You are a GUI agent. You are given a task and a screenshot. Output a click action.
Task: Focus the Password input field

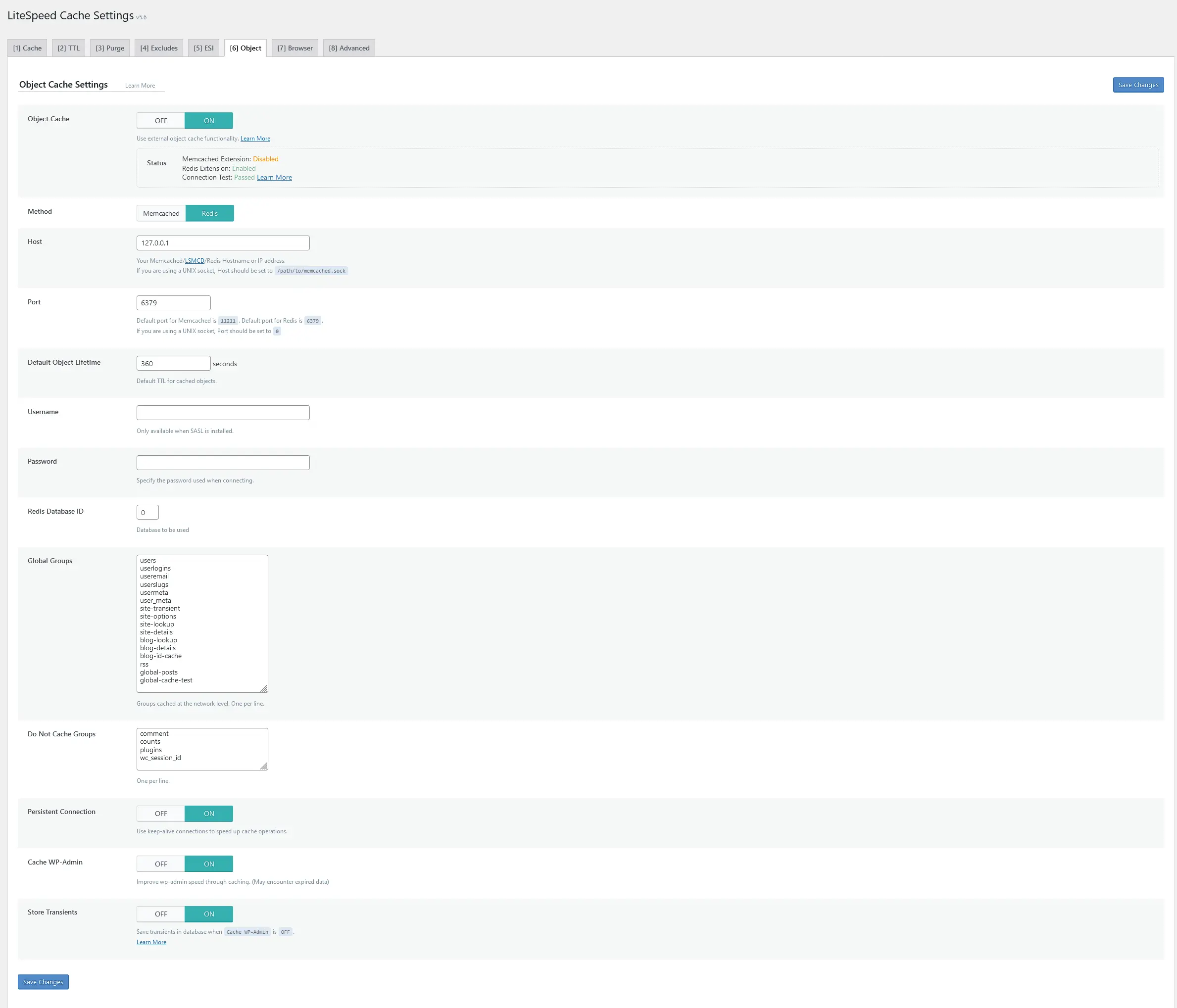coord(223,462)
